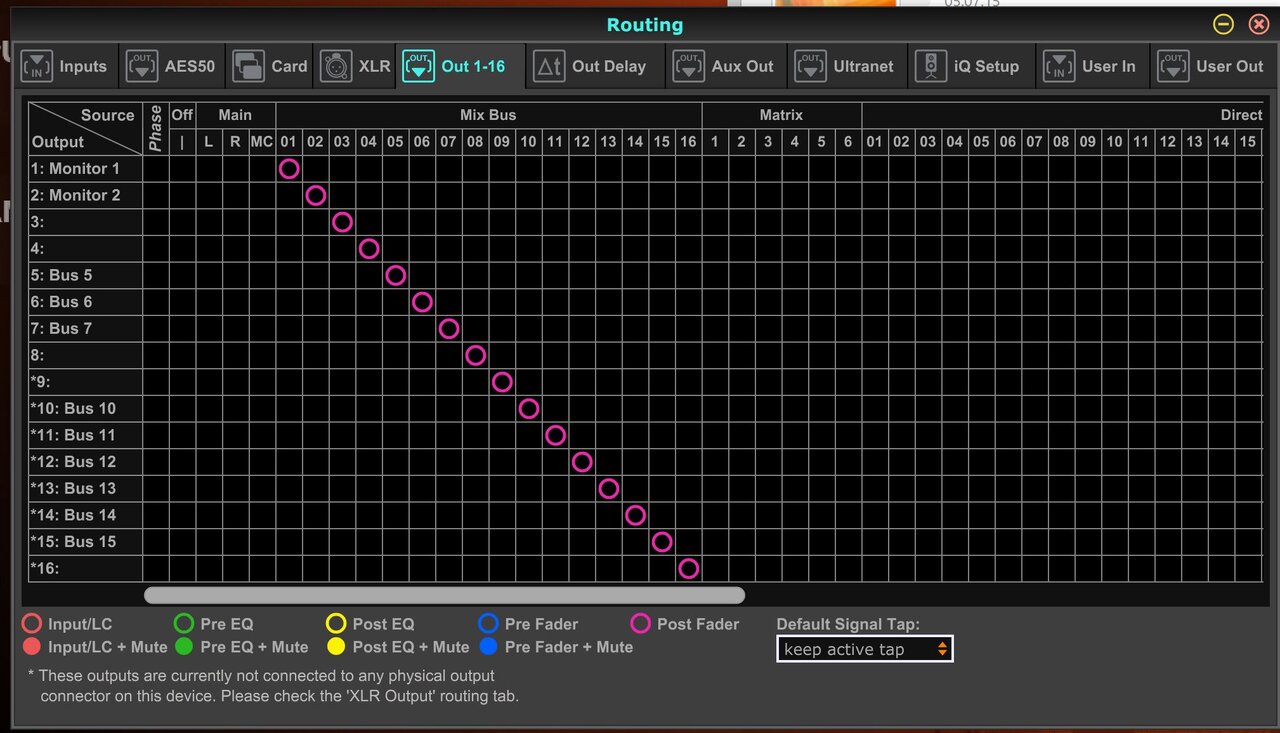This screenshot has height=733, width=1280.
Task: Select the '1: Monitor 1' output row label
Action: pyautogui.click(x=85, y=169)
